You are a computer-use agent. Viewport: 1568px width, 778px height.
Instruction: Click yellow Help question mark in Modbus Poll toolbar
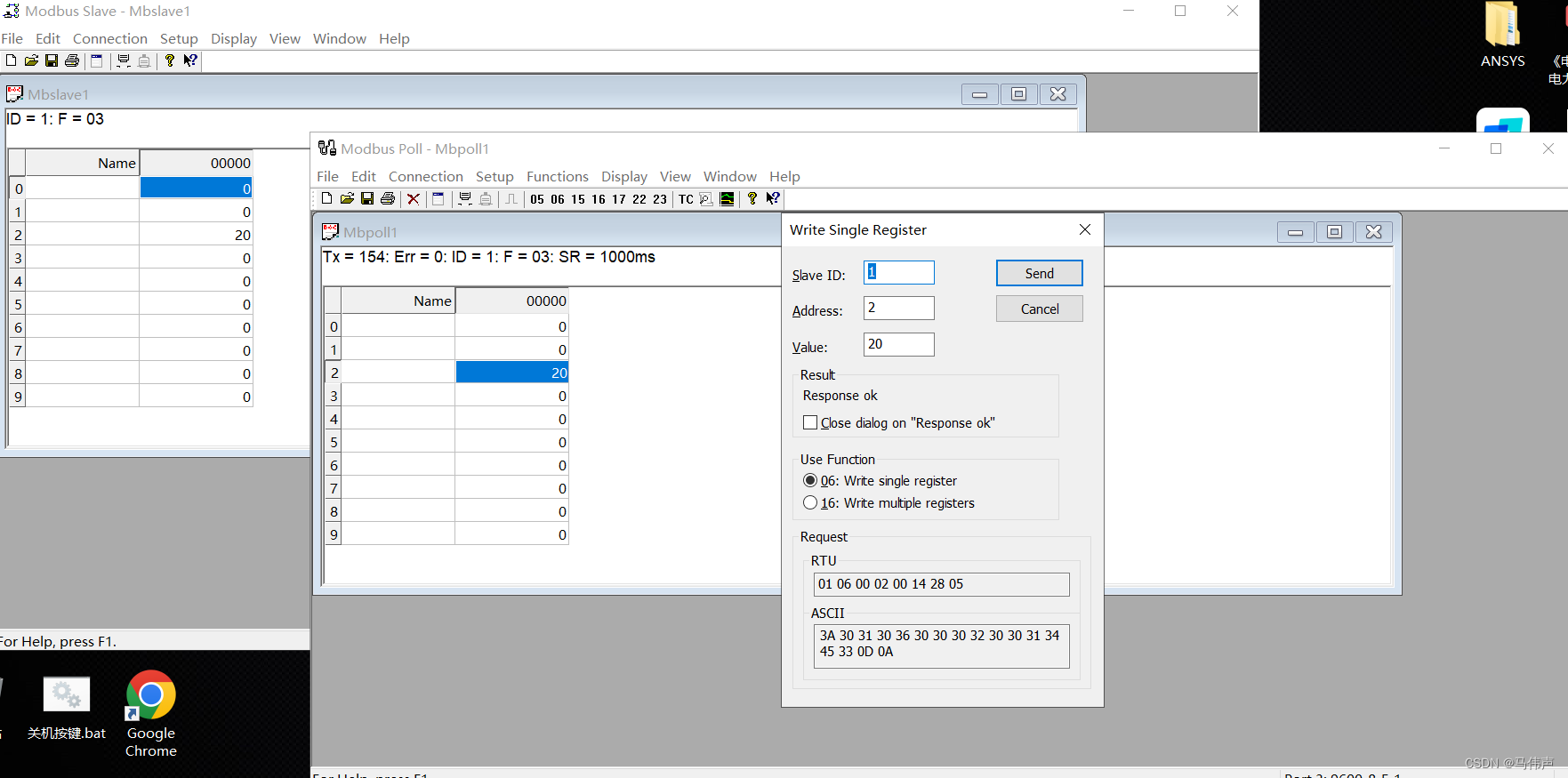click(x=752, y=198)
